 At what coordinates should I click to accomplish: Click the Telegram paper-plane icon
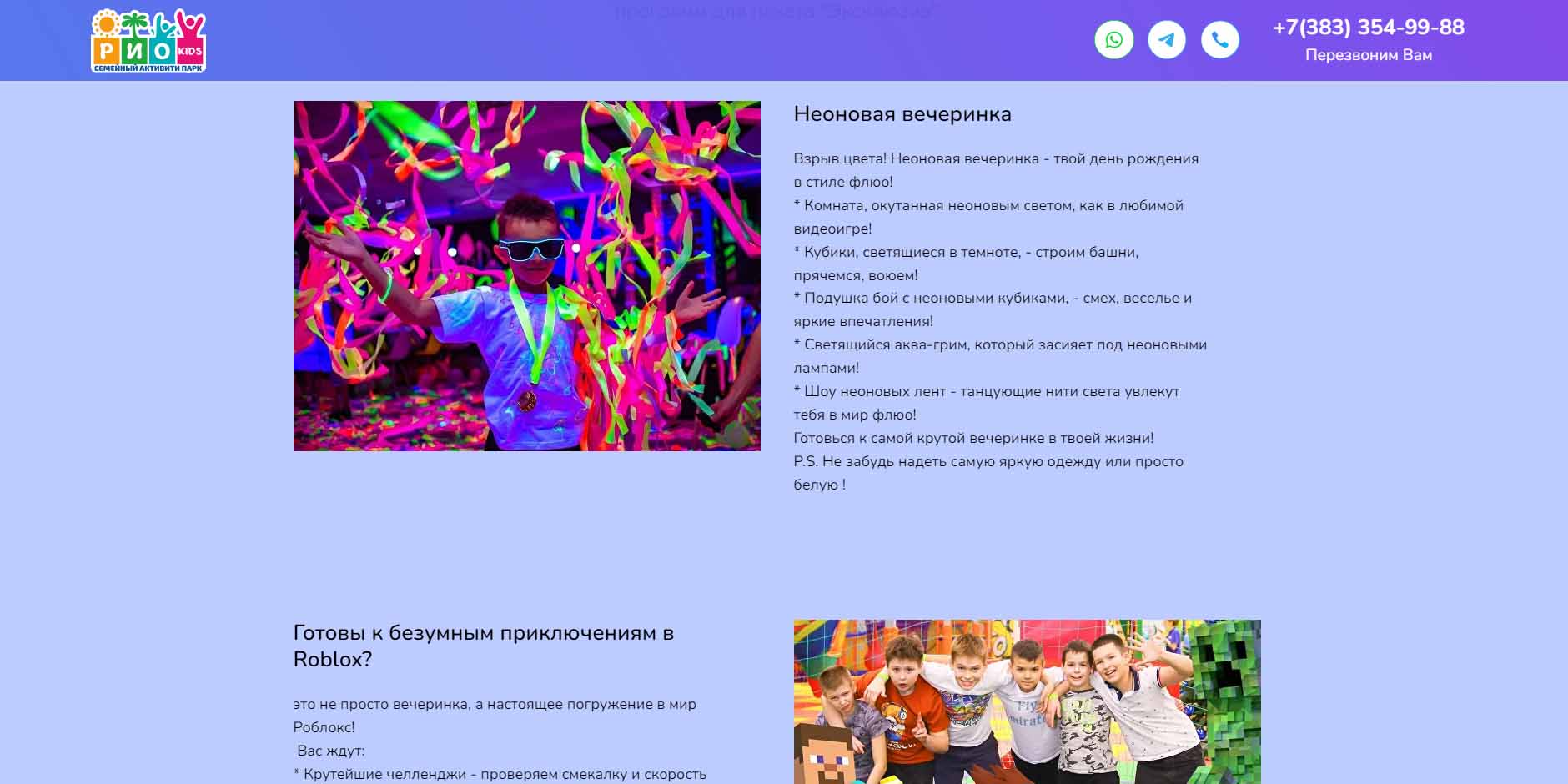coord(1167,40)
